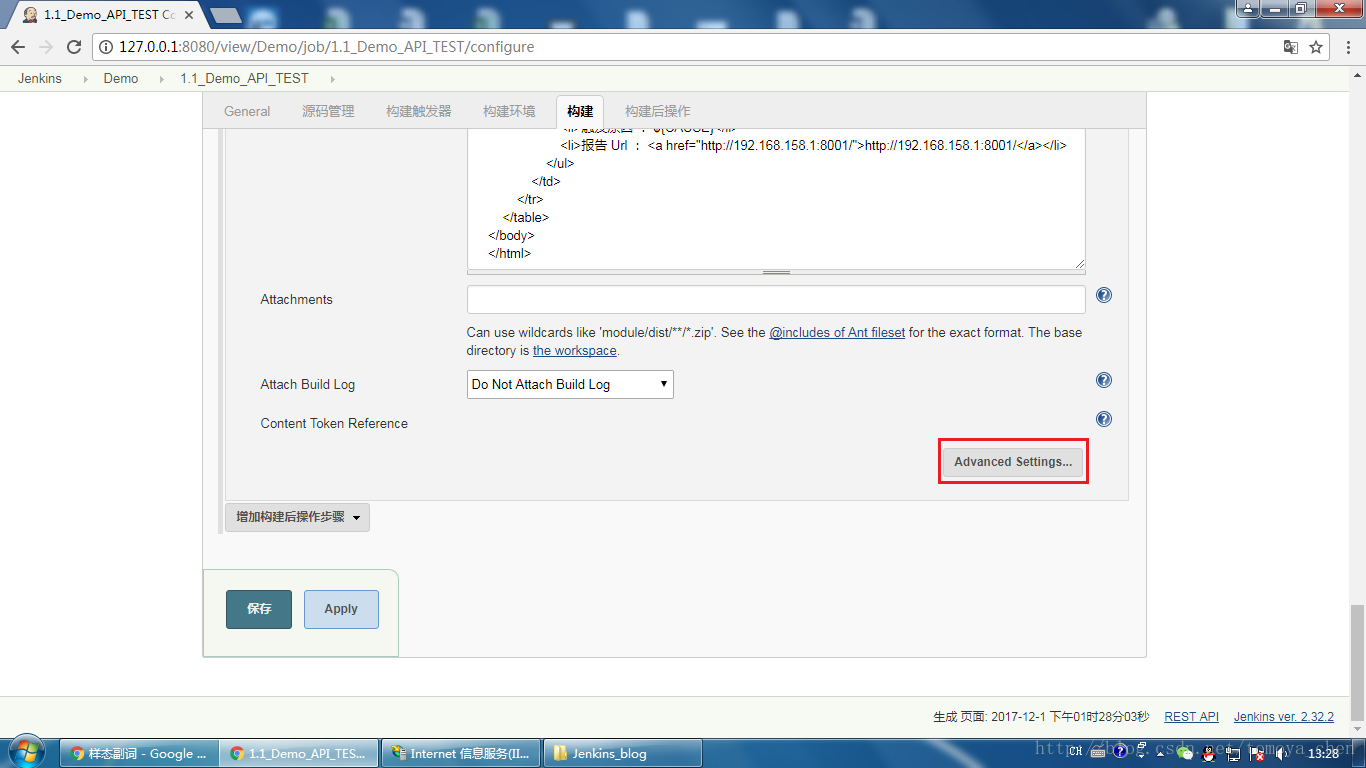Click the Attachments label text
1366x768 pixels.
click(296, 299)
